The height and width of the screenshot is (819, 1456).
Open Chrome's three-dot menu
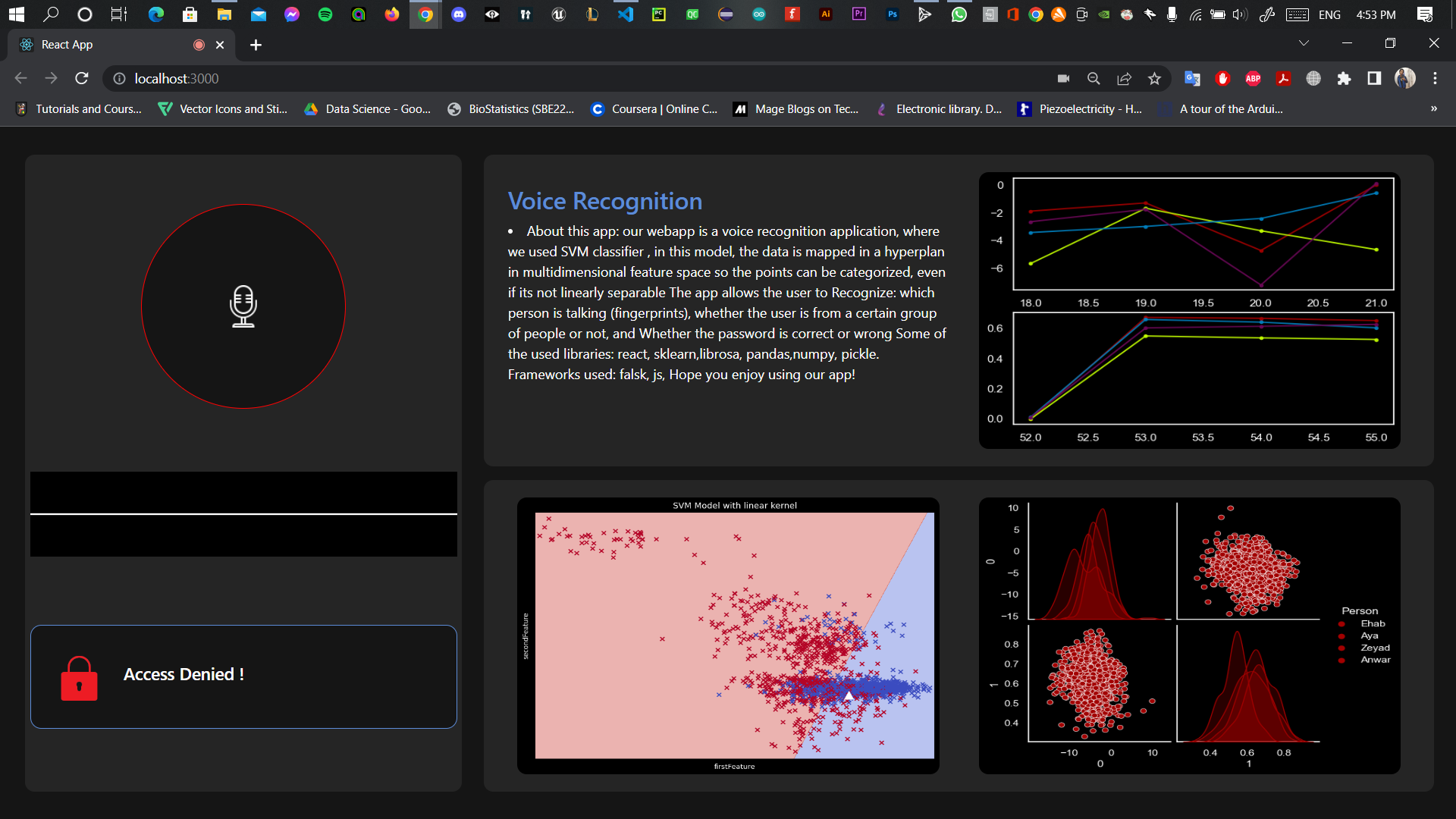coord(1435,78)
